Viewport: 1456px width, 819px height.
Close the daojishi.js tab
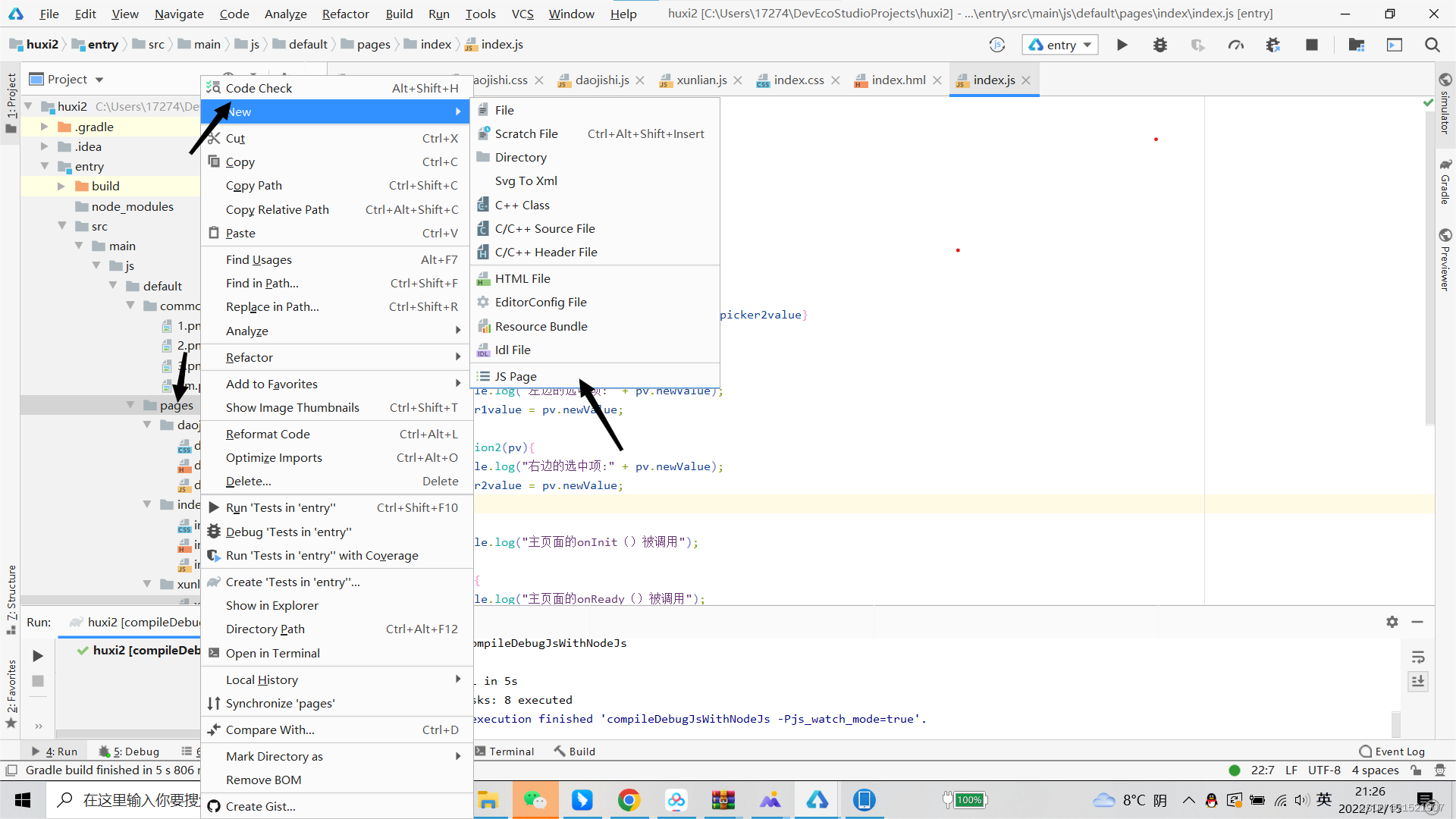tap(640, 80)
